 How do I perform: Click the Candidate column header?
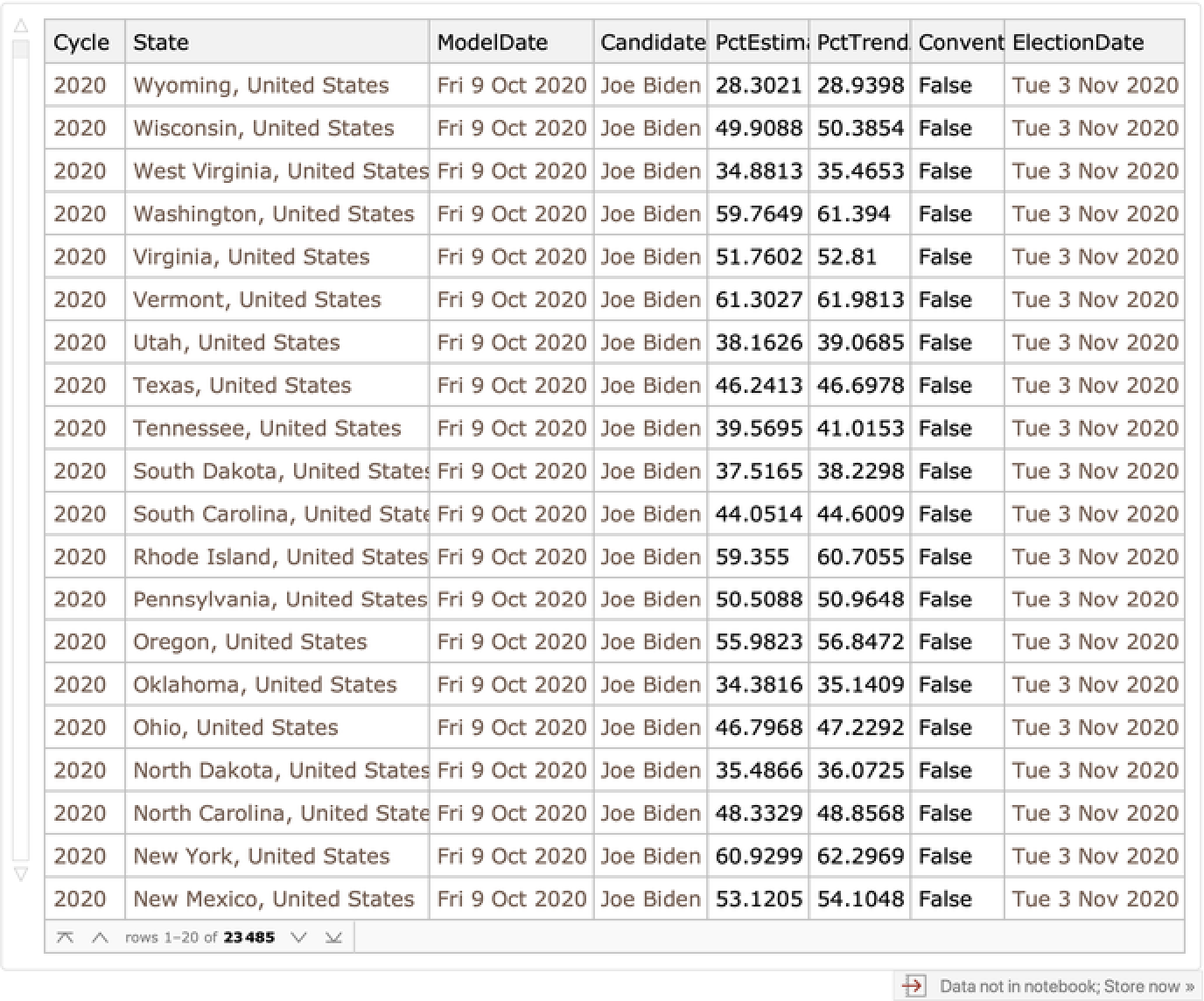point(652,42)
